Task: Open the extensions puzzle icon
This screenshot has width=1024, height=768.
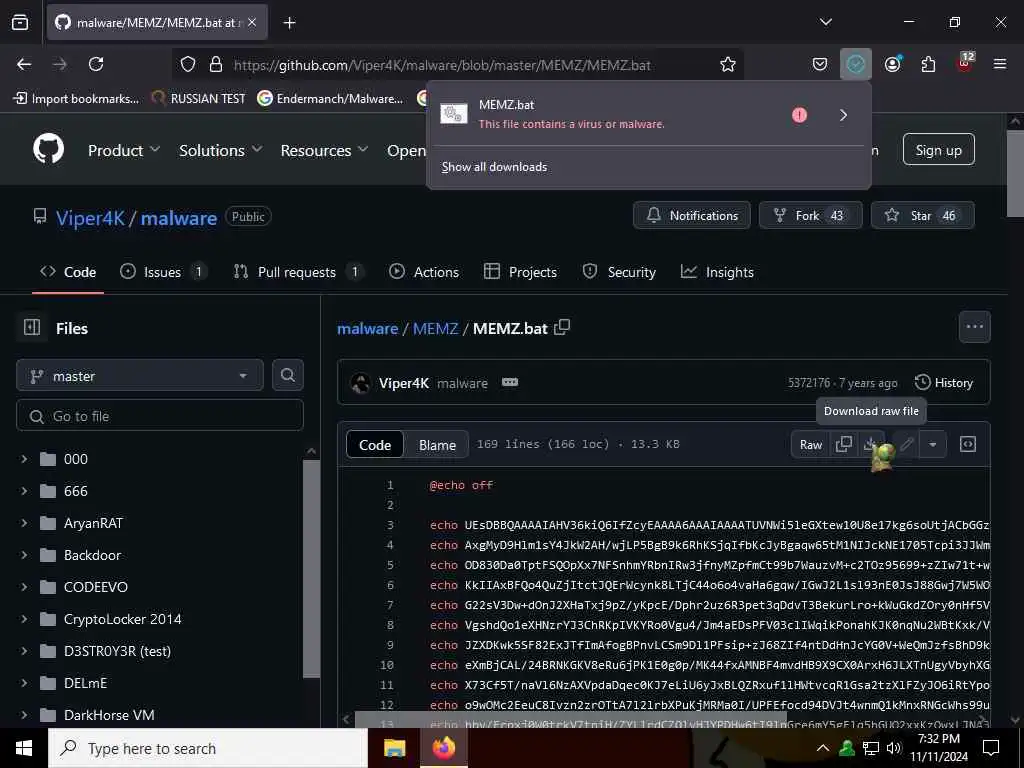Action: pyautogui.click(x=928, y=64)
